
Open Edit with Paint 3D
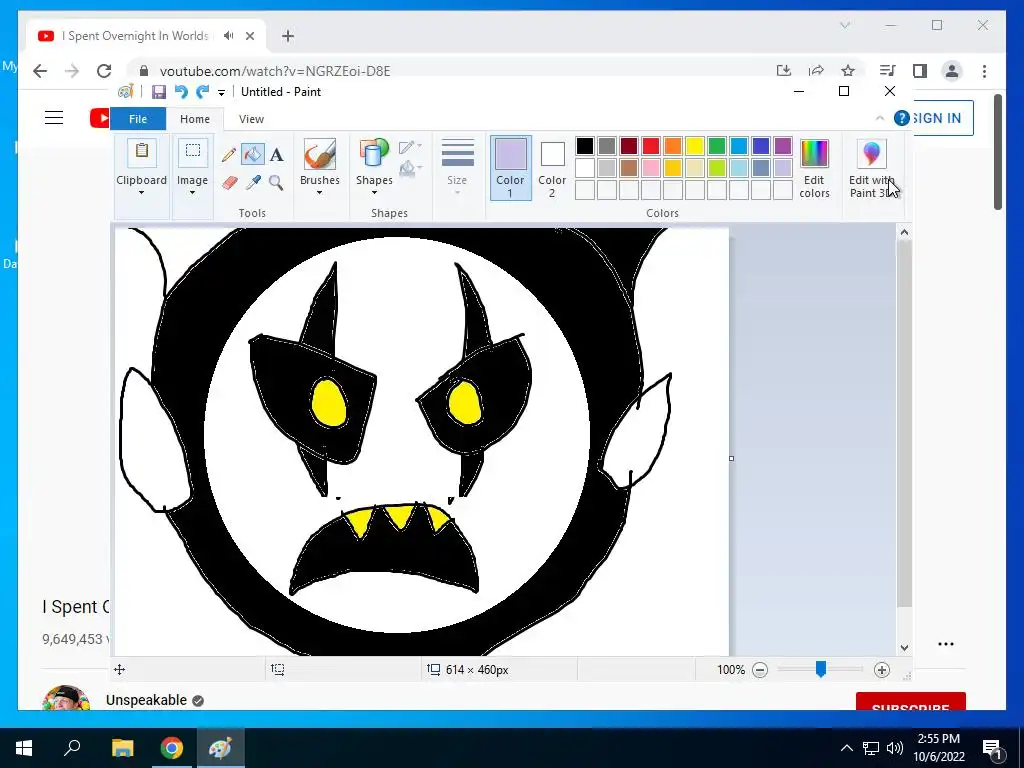click(x=871, y=168)
